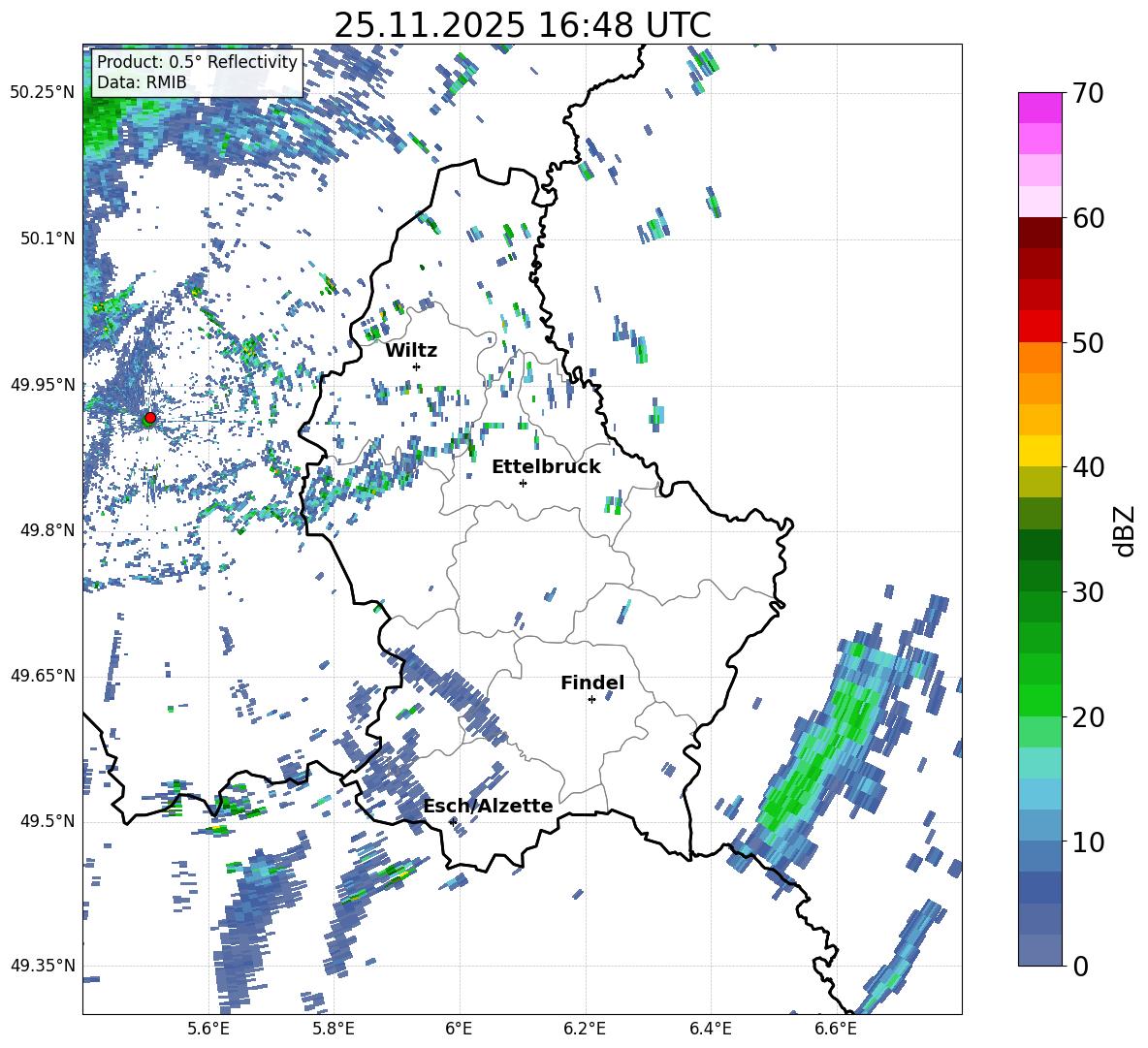The width and height of the screenshot is (1148, 1048).
Task: Click the Findel station cross marker
Action: point(591,700)
